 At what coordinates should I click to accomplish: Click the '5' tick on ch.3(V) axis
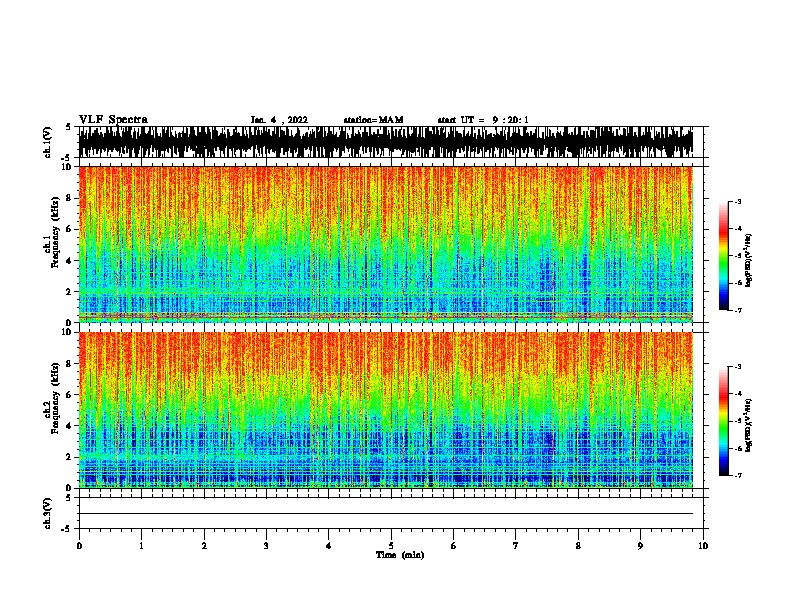(69, 497)
